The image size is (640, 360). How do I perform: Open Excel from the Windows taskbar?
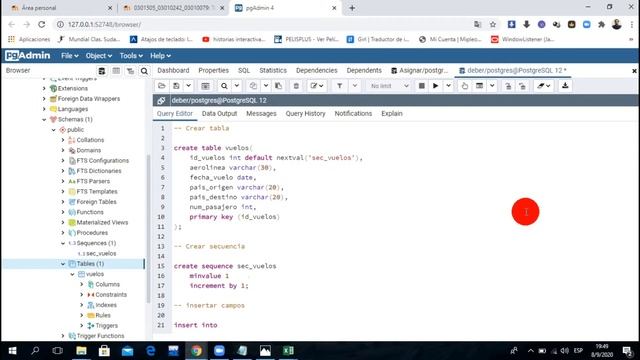coord(288,351)
